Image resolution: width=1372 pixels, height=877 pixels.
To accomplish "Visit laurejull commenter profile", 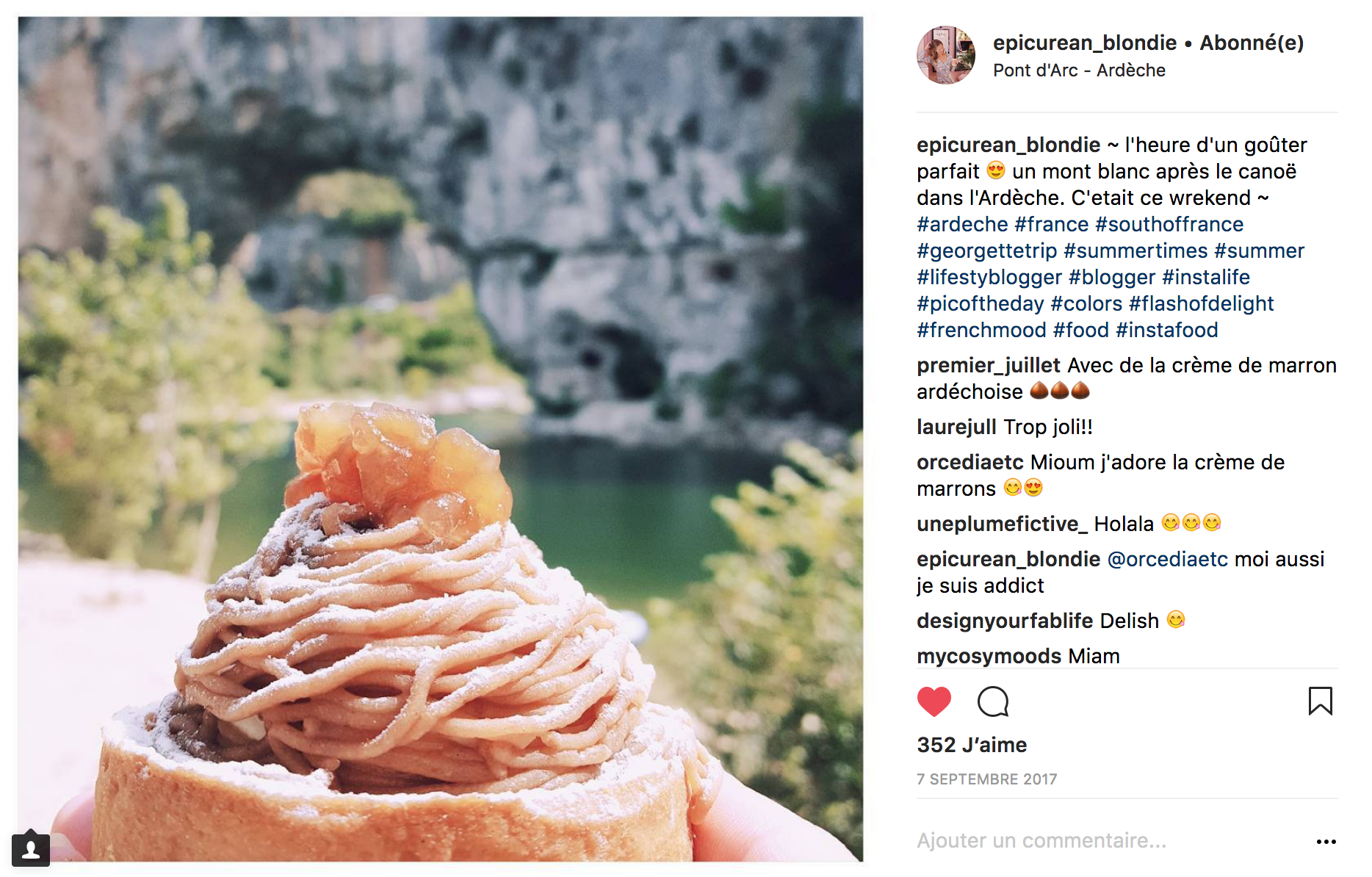I will pyautogui.click(x=956, y=427).
